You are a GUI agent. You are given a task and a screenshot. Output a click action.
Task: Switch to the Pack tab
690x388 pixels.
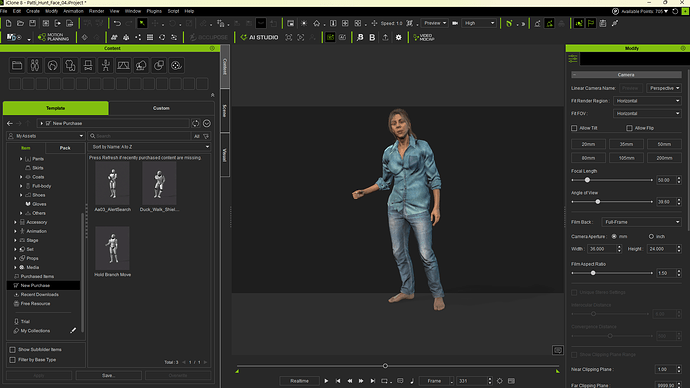(x=65, y=148)
